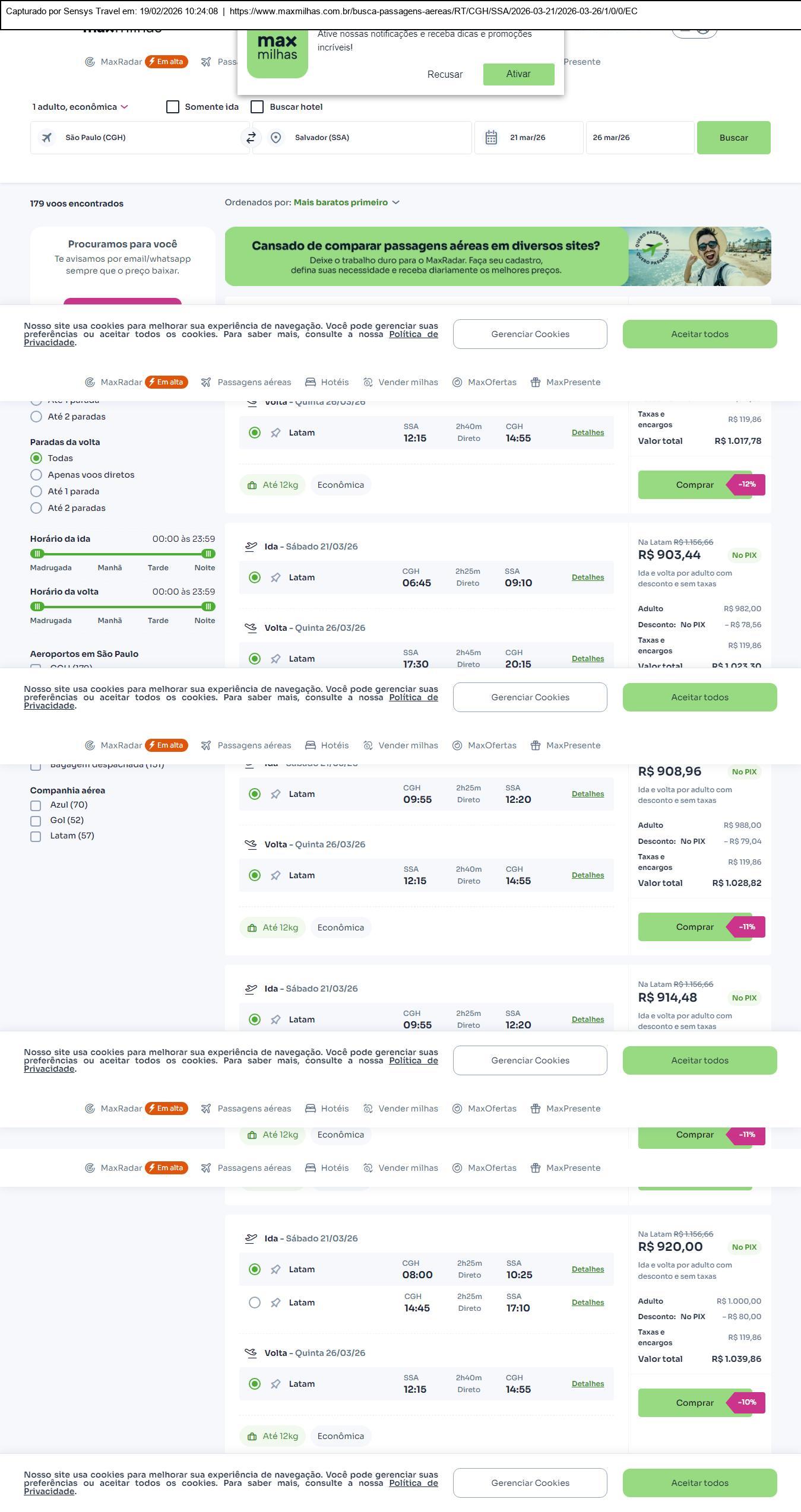Click the -10% discount tag on Comprar
801x1512 pixels.
pyautogui.click(x=746, y=1403)
